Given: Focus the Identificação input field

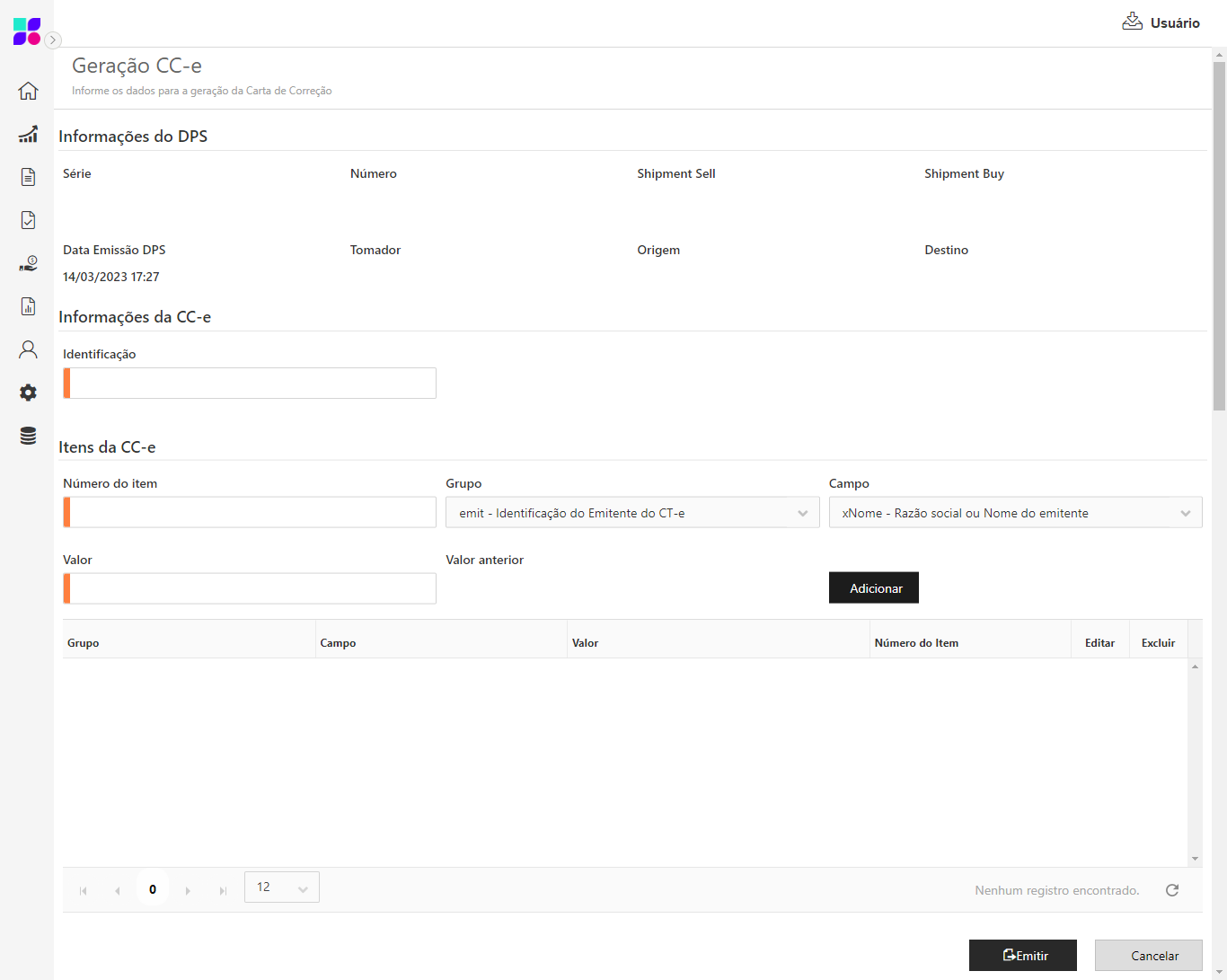Looking at the screenshot, I should [x=252, y=384].
